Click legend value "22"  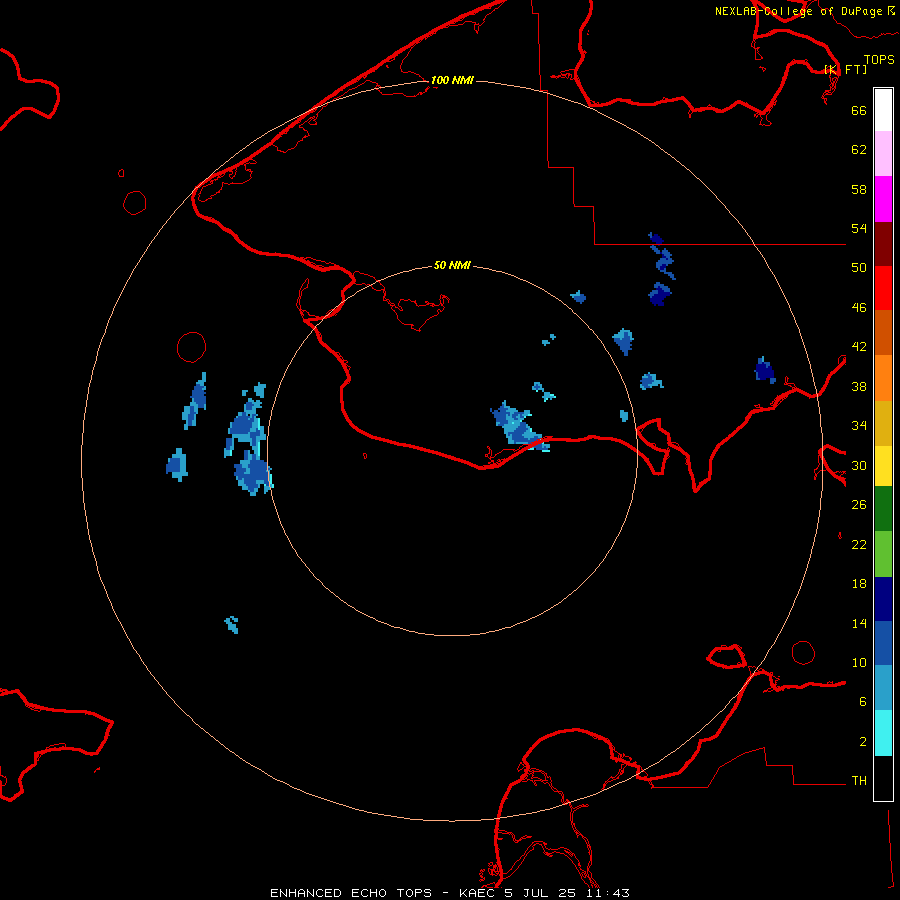[859, 545]
